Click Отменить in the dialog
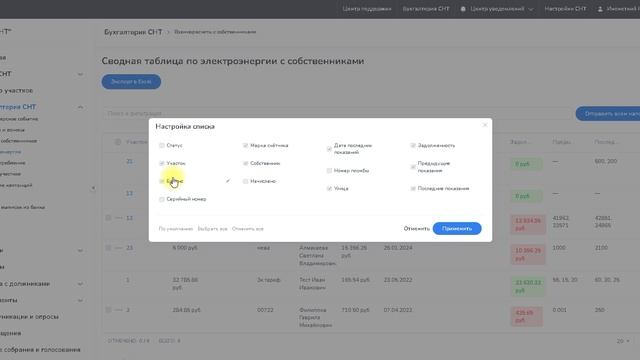The height and width of the screenshot is (360, 640). click(x=416, y=229)
